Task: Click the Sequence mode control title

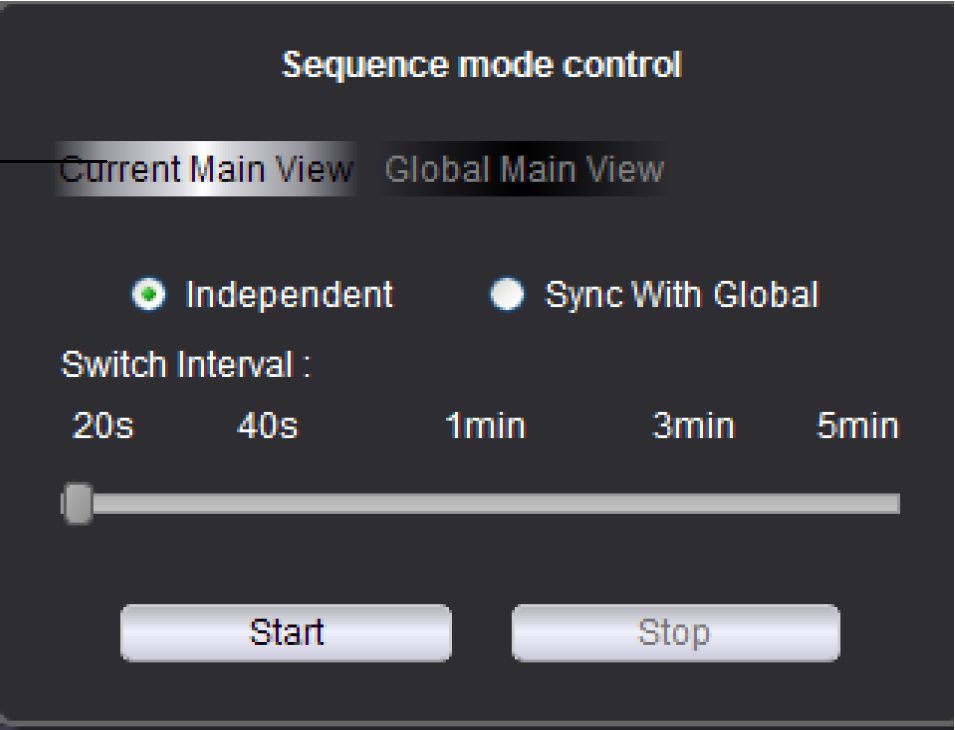Action: pyautogui.click(x=481, y=66)
